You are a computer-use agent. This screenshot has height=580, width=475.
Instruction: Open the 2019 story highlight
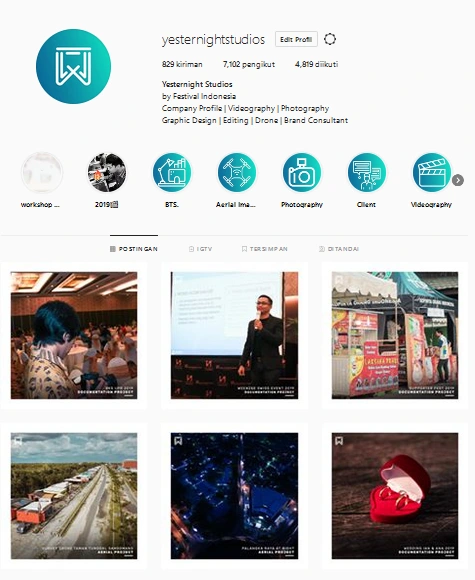(107, 173)
